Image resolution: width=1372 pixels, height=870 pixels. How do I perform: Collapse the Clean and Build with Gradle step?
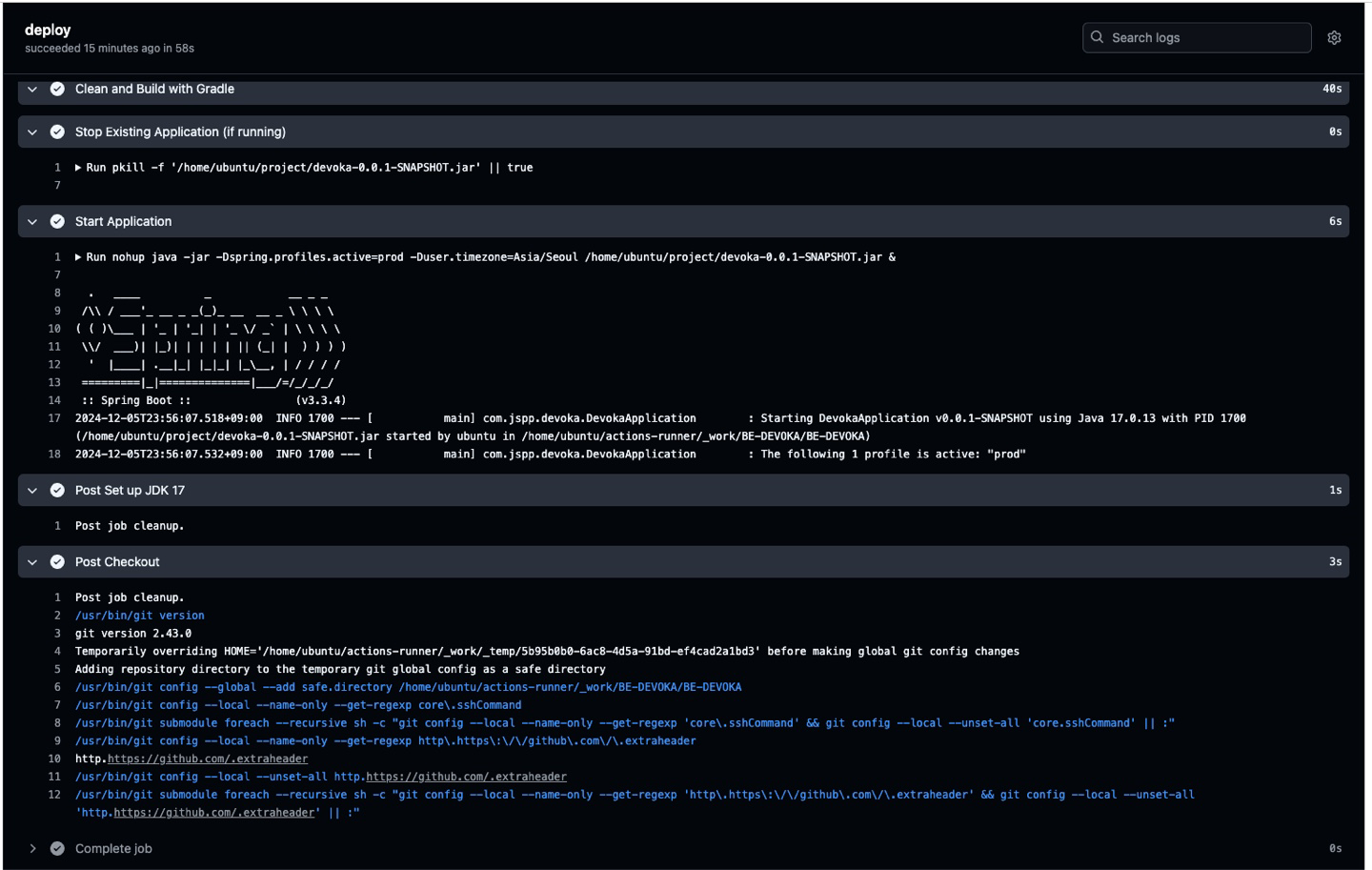(x=32, y=89)
